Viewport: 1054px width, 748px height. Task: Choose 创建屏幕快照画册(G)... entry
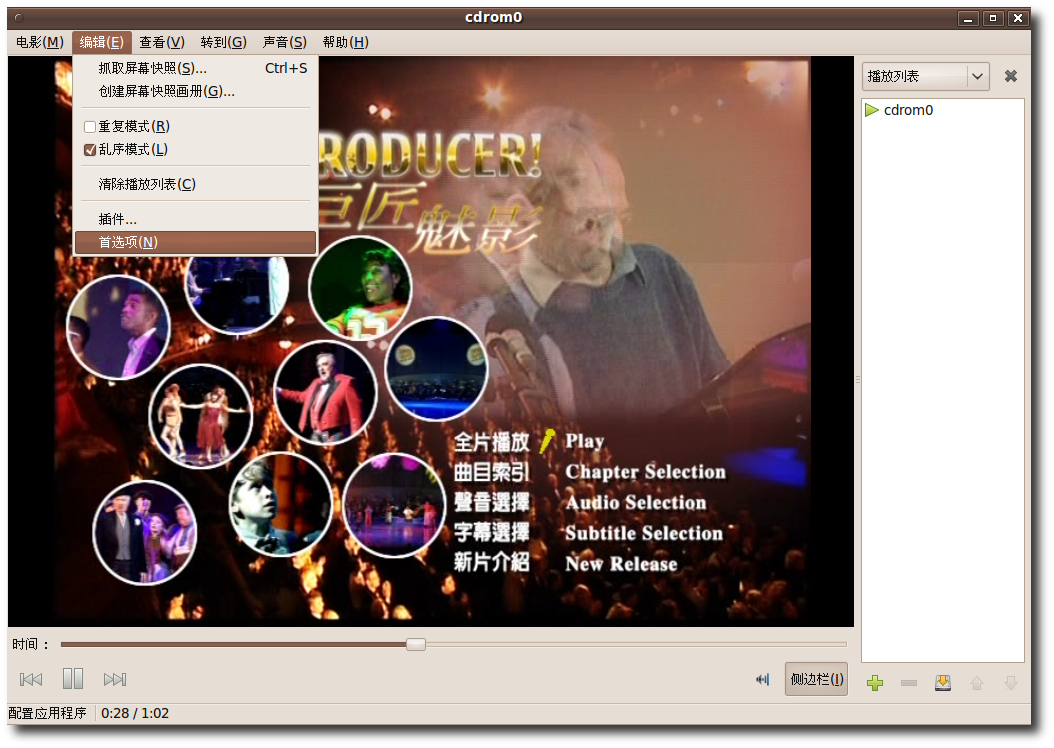[195, 91]
